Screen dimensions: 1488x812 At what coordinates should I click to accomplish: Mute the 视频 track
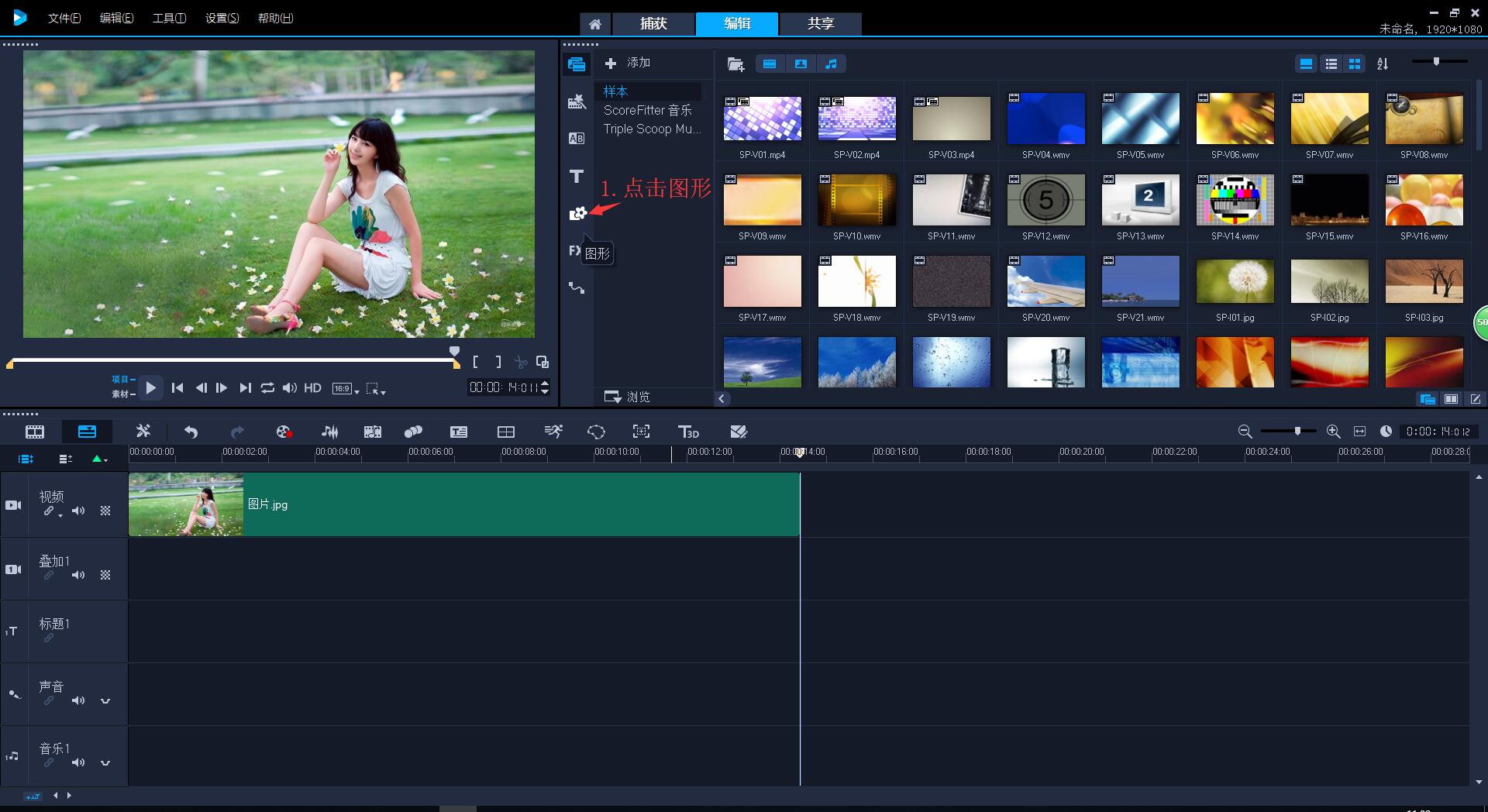click(78, 511)
